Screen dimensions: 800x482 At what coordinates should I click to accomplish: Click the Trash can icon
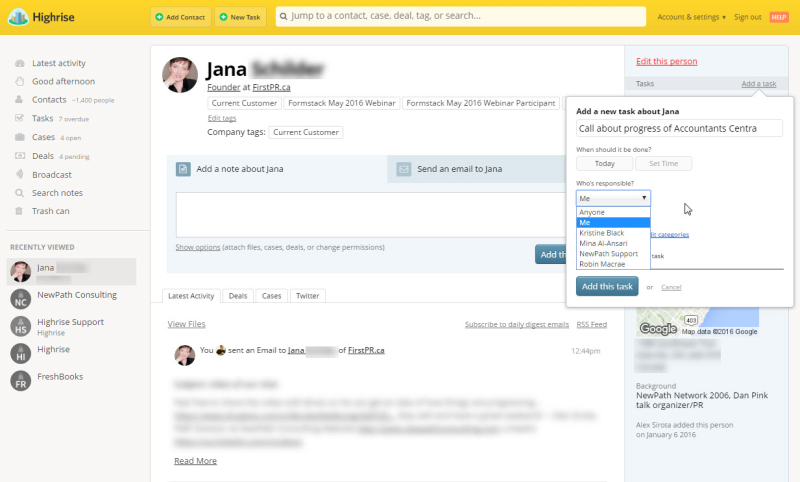19,211
